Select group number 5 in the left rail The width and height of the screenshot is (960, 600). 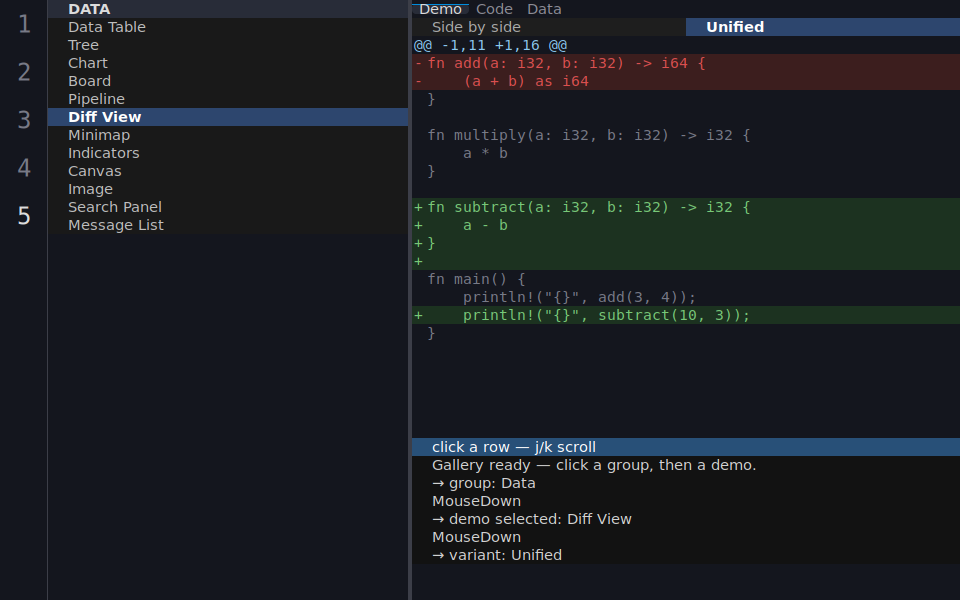(x=24, y=216)
